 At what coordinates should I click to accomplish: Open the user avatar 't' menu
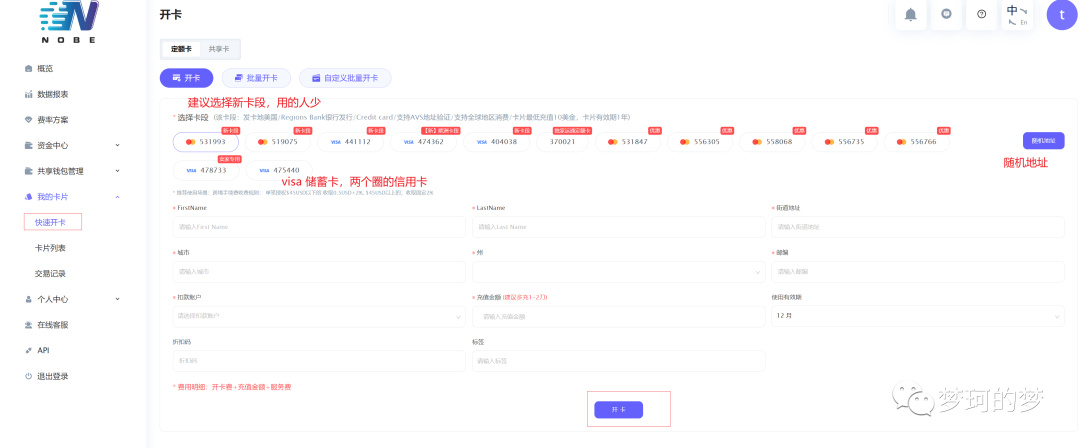click(1062, 14)
